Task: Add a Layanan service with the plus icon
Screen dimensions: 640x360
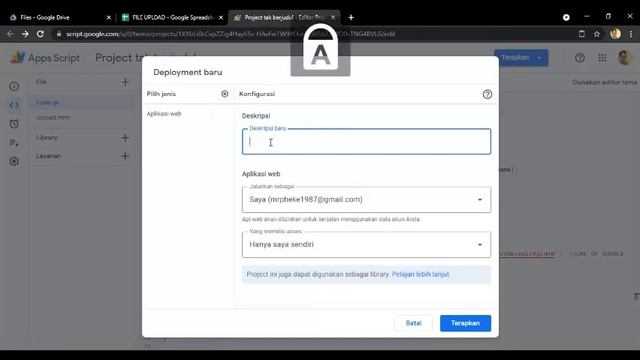Action: (x=125, y=156)
